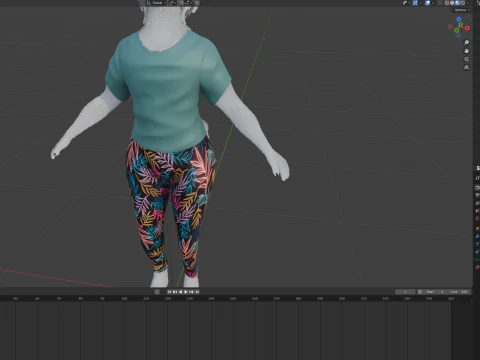This screenshot has width=480, height=360.
Task: Toggle the auto keying record button
Action: click(x=157, y=292)
